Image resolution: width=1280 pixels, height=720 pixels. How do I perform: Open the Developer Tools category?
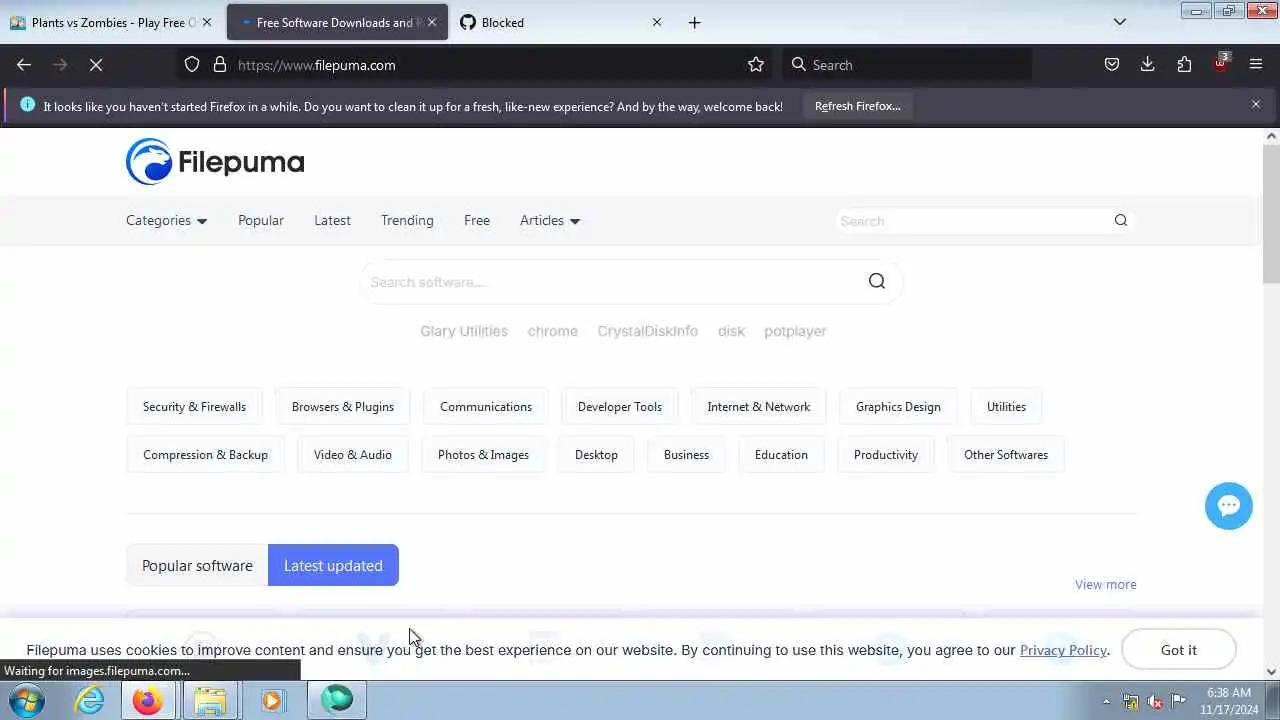(x=620, y=406)
